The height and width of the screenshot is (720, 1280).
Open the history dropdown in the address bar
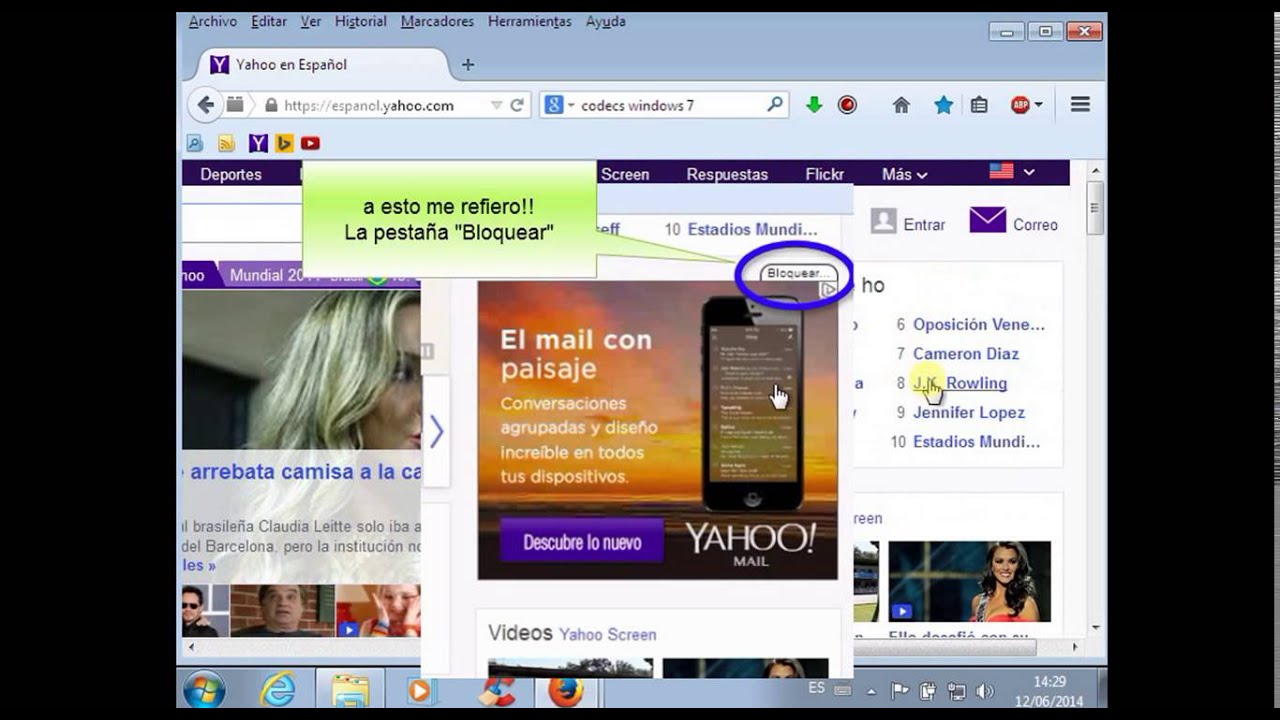coord(496,105)
